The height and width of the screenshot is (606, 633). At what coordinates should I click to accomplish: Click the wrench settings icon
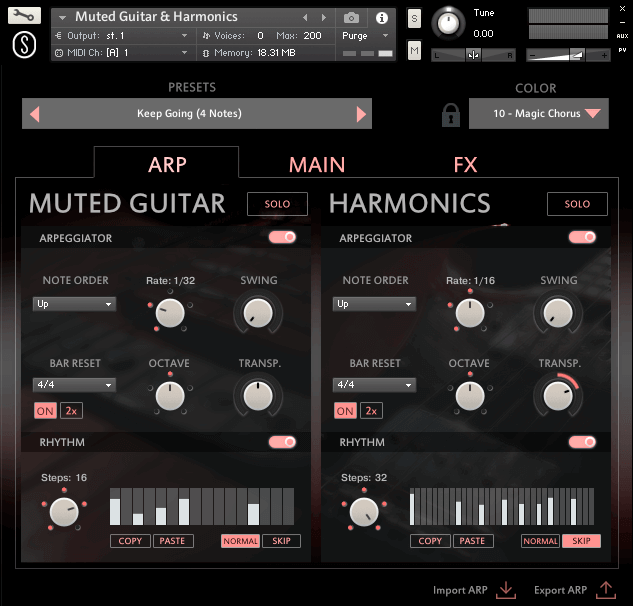click(x=25, y=16)
